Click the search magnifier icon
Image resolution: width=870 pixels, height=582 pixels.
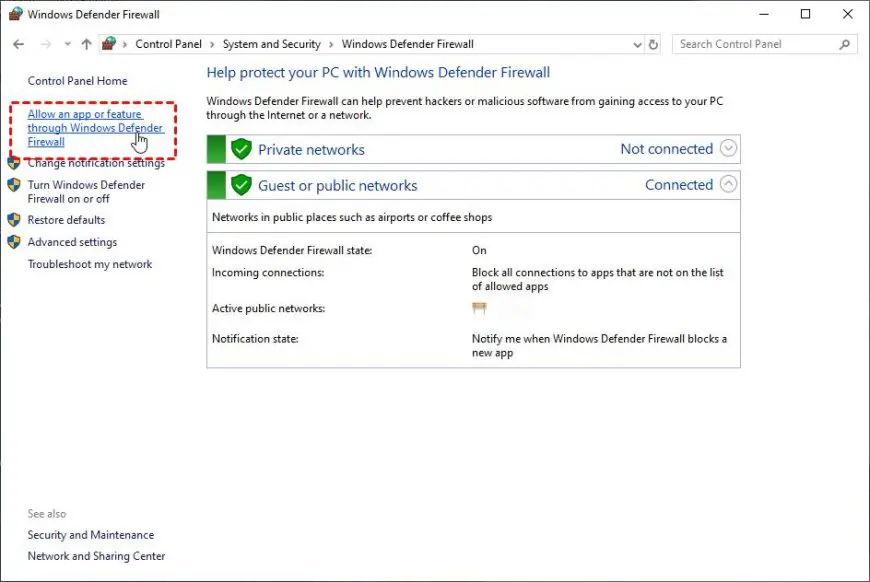[x=844, y=44]
